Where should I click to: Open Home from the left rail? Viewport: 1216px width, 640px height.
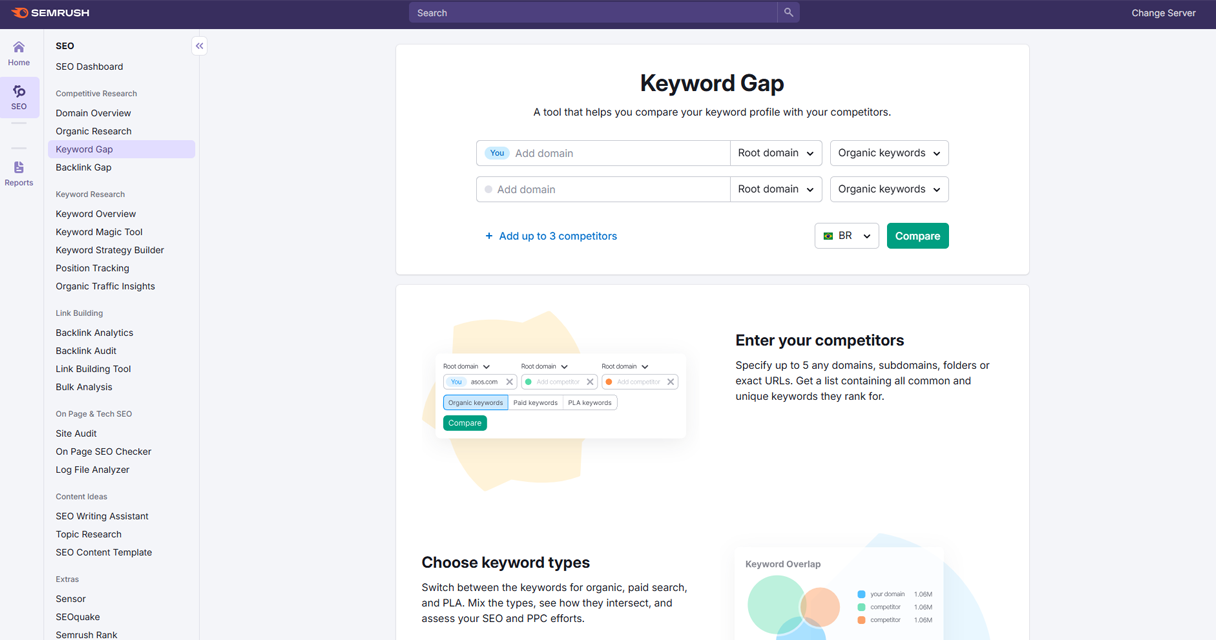[x=19, y=53]
